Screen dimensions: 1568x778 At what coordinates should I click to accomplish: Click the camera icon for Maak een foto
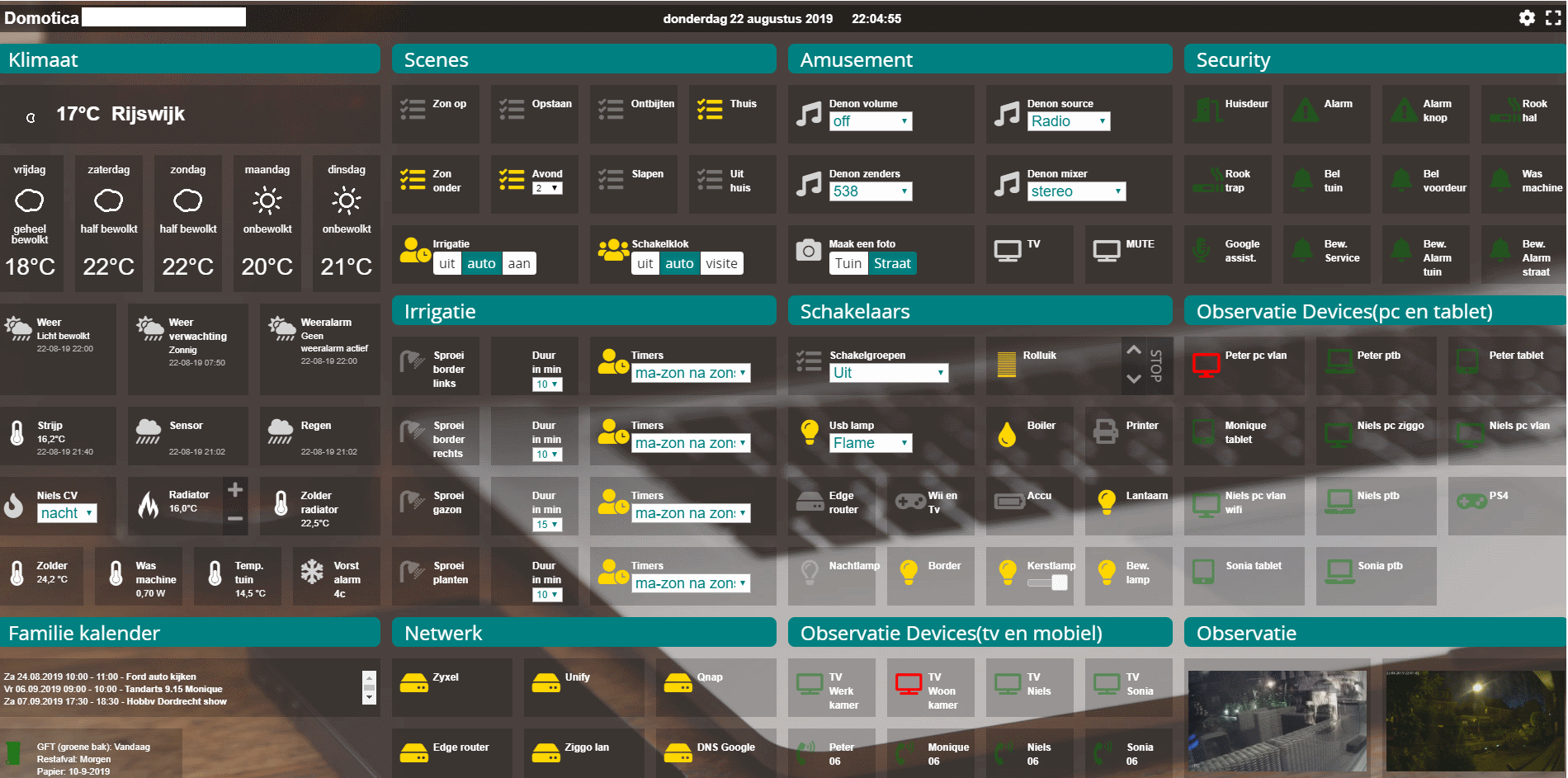click(x=808, y=251)
